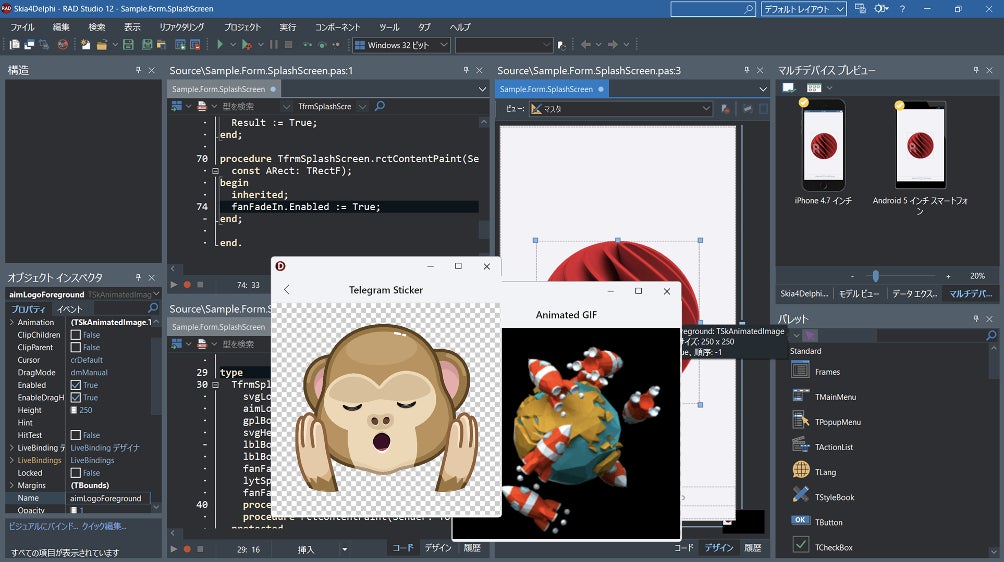This screenshot has width=1004, height=562.
Task: Open the デフォルト レイアウト layout dropdown
Action: click(x=803, y=9)
